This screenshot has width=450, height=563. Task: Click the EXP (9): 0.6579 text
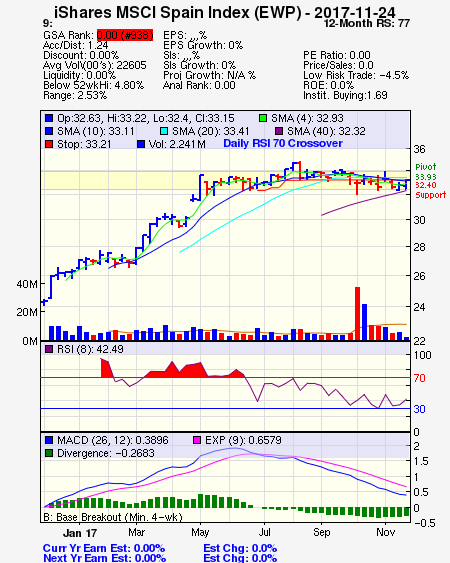tap(243, 440)
